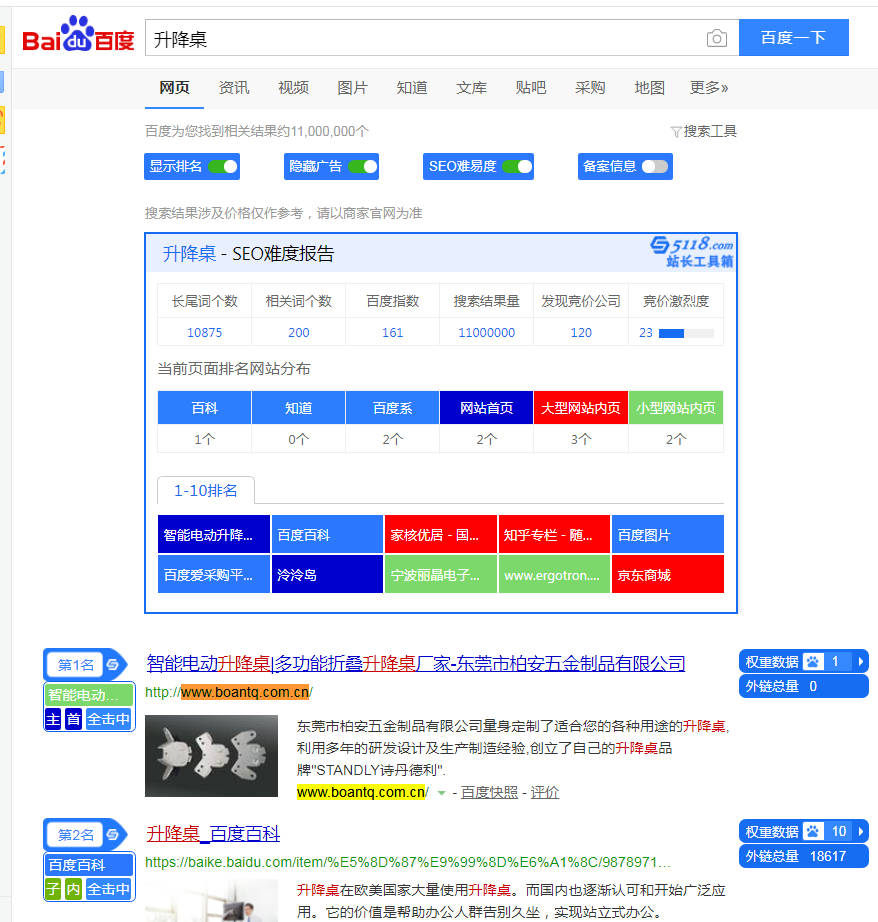Open dropdown arrow next to www.boantq.com.cn

coord(442,793)
